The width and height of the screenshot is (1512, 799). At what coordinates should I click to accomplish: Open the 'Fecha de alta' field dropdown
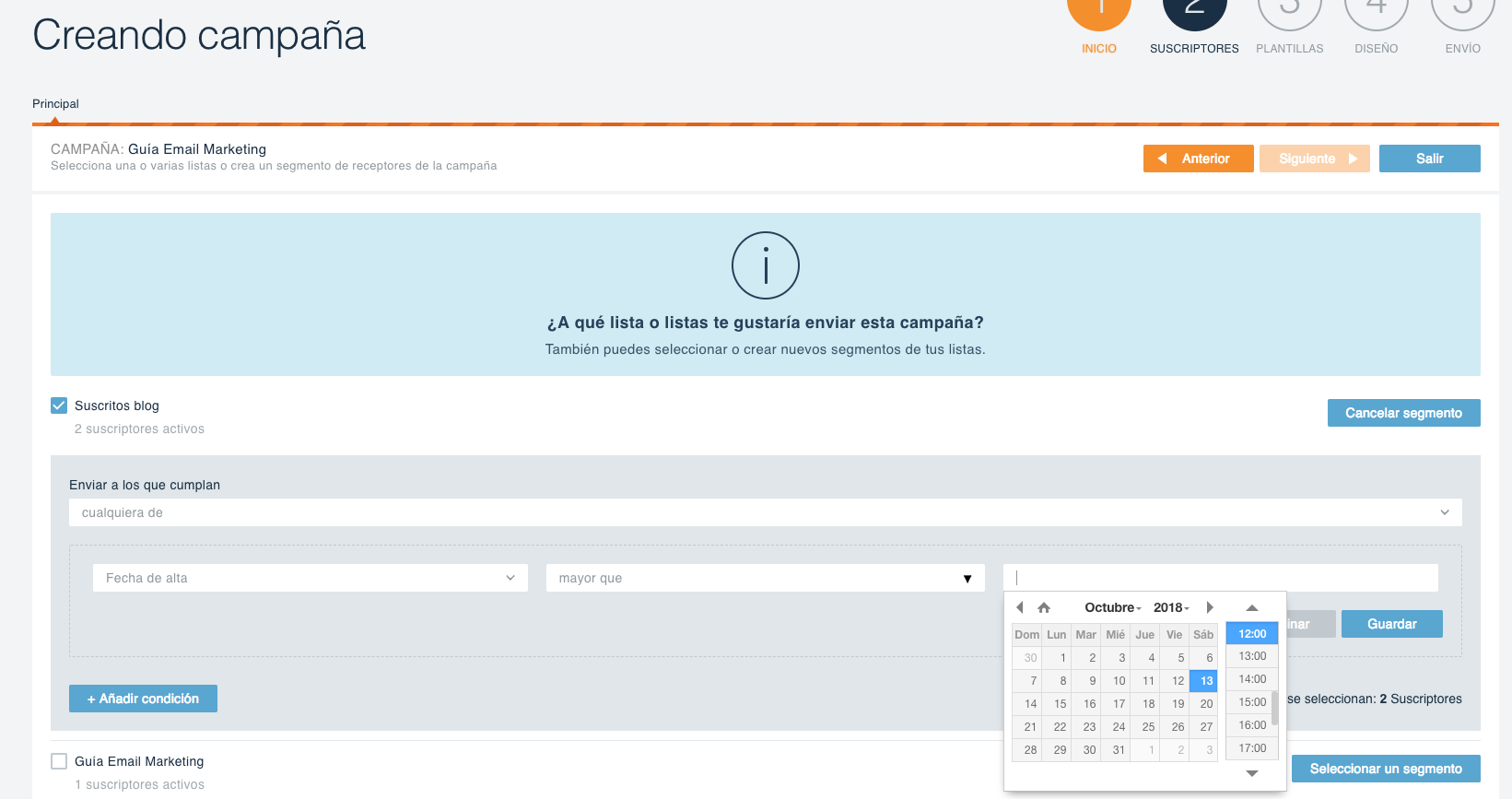click(x=311, y=578)
